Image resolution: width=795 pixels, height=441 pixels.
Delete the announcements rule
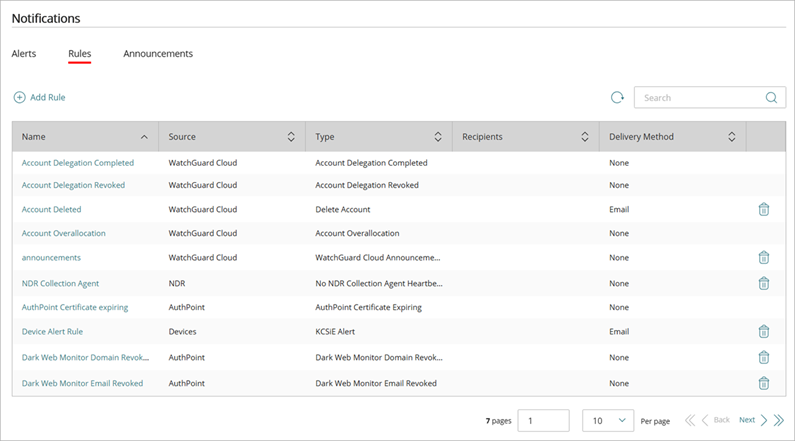[764, 258]
